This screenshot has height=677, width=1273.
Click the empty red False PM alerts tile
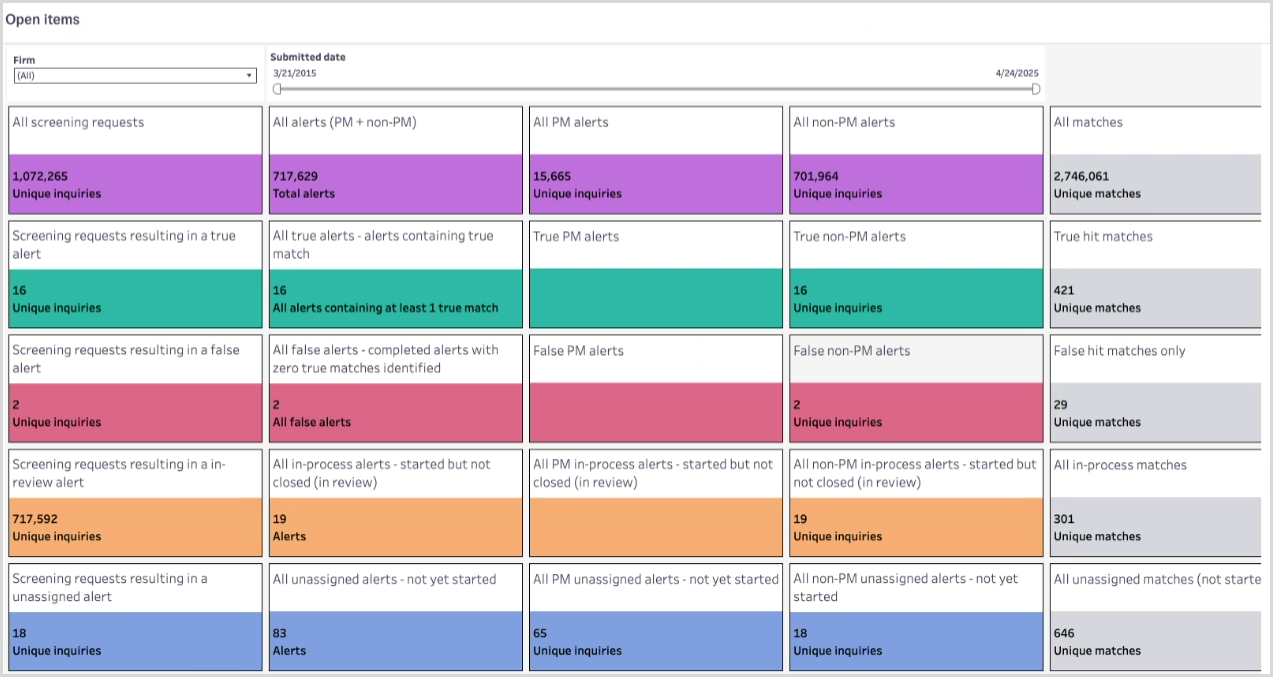click(655, 412)
